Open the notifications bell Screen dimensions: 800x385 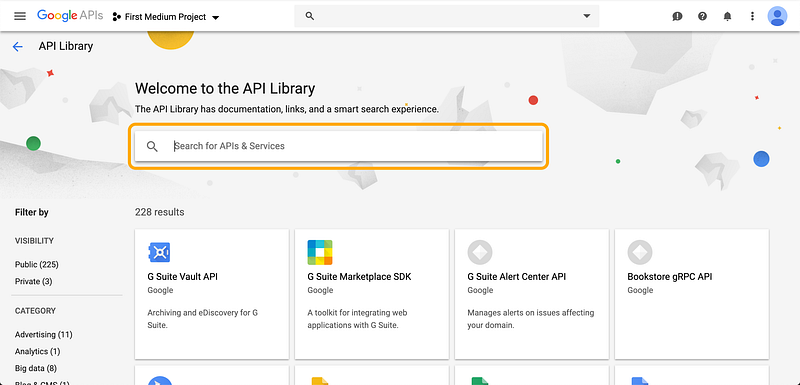pos(727,16)
